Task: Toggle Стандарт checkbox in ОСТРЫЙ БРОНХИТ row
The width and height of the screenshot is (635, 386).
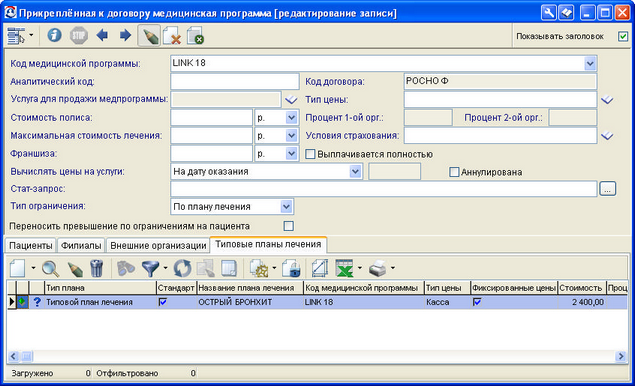Action: [162, 302]
